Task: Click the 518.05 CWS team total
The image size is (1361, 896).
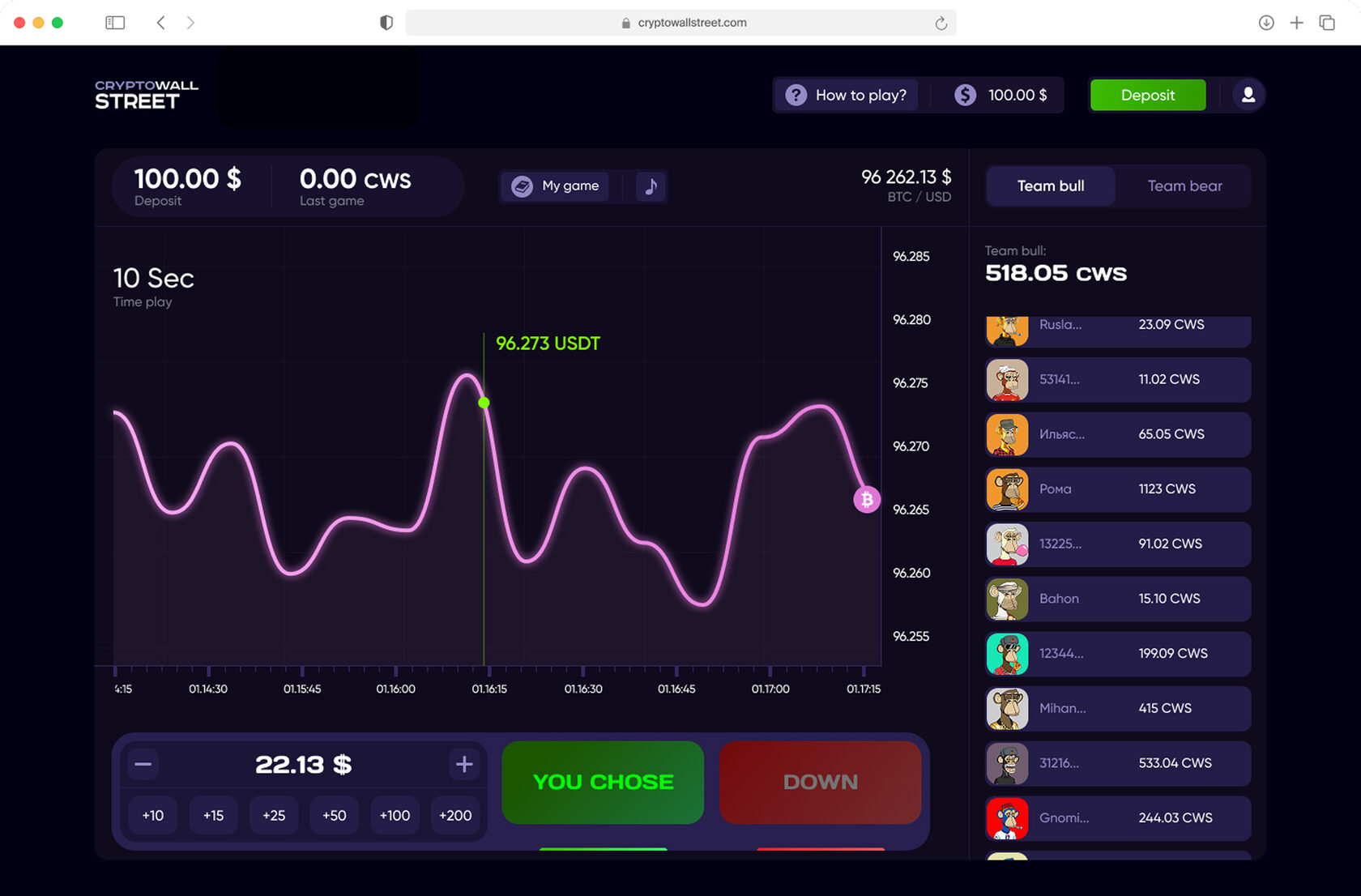Action: (x=1056, y=273)
